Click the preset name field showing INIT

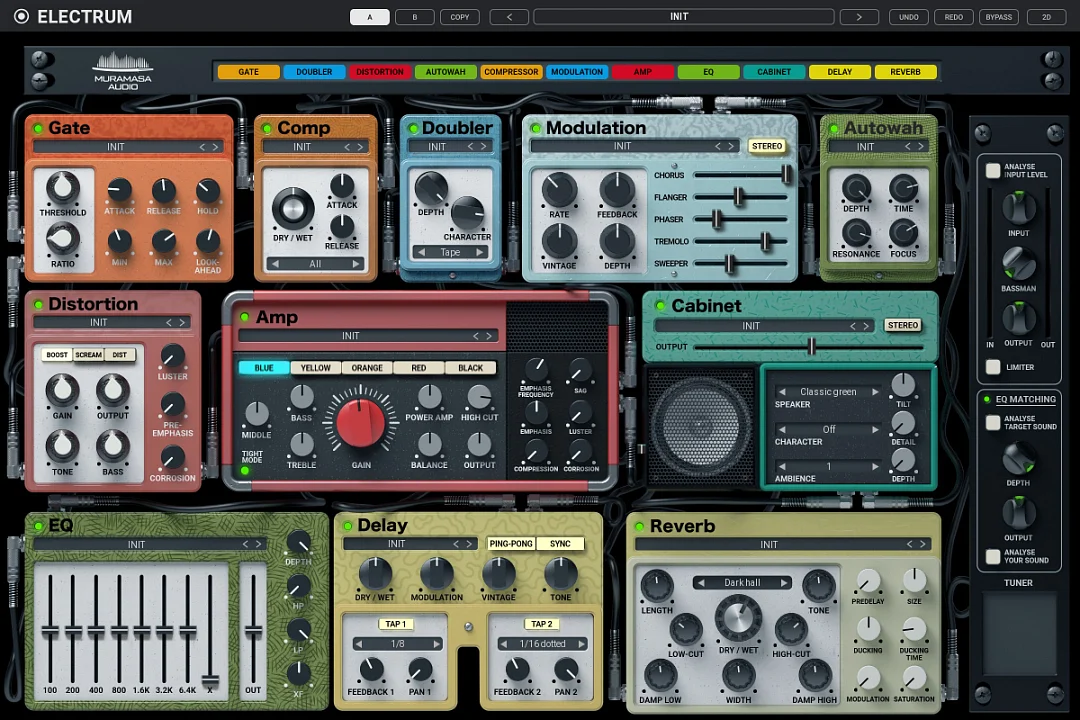coord(679,16)
